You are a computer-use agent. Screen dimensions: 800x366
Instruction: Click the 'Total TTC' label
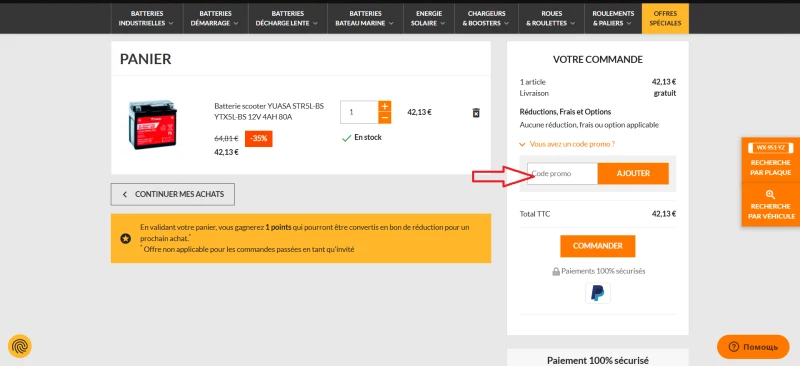click(x=535, y=214)
